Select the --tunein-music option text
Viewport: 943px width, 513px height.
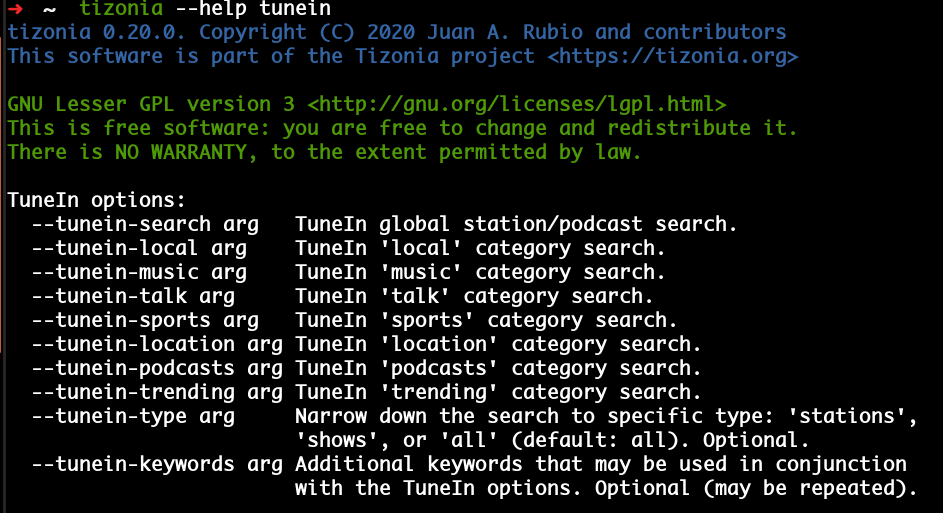click(115, 272)
